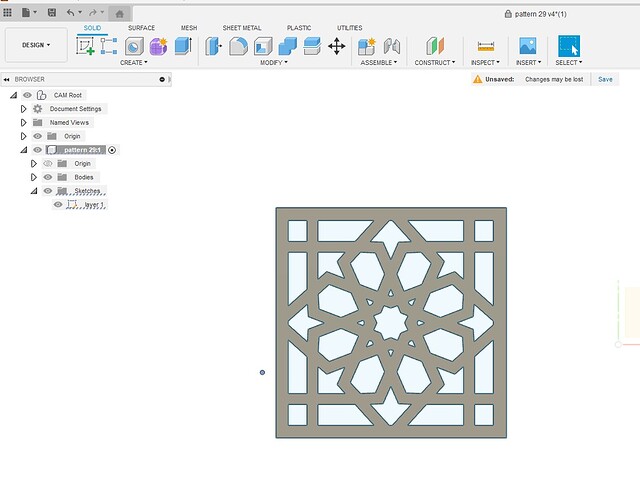The width and height of the screenshot is (640, 500).
Task: Go to the Home tab icon
Action: pyautogui.click(x=120, y=14)
